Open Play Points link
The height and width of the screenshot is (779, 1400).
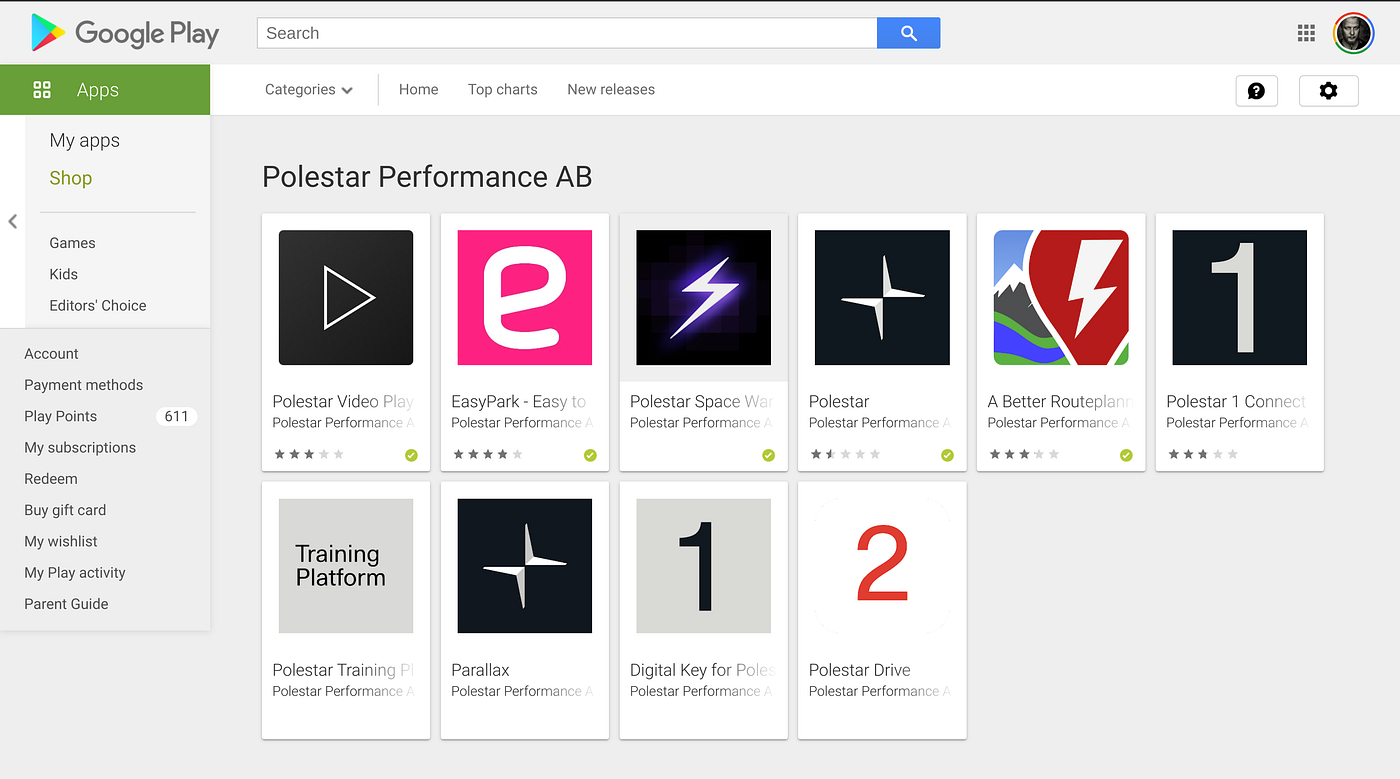pos(61,416)
